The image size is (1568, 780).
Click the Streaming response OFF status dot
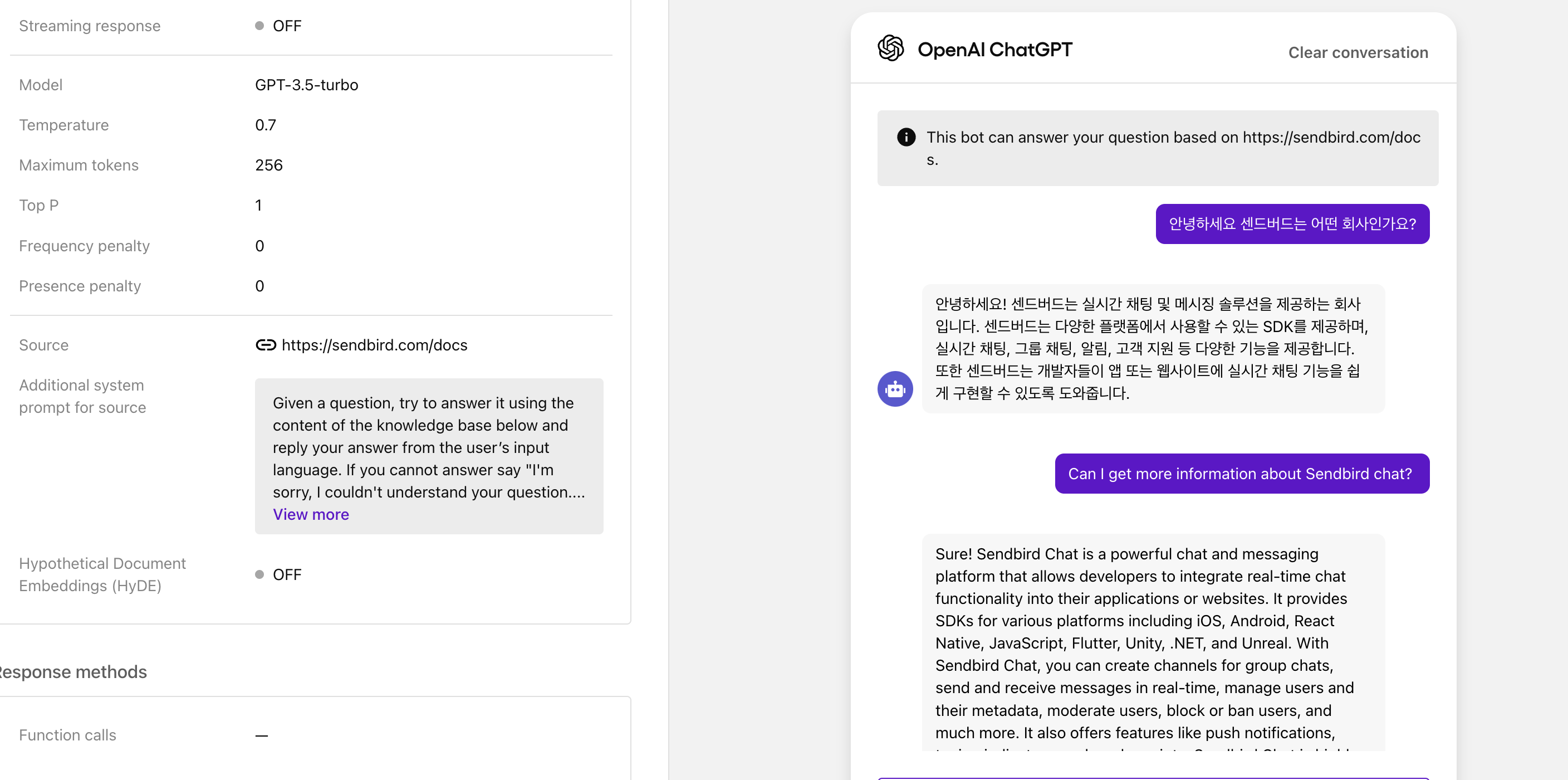(259, 26)
